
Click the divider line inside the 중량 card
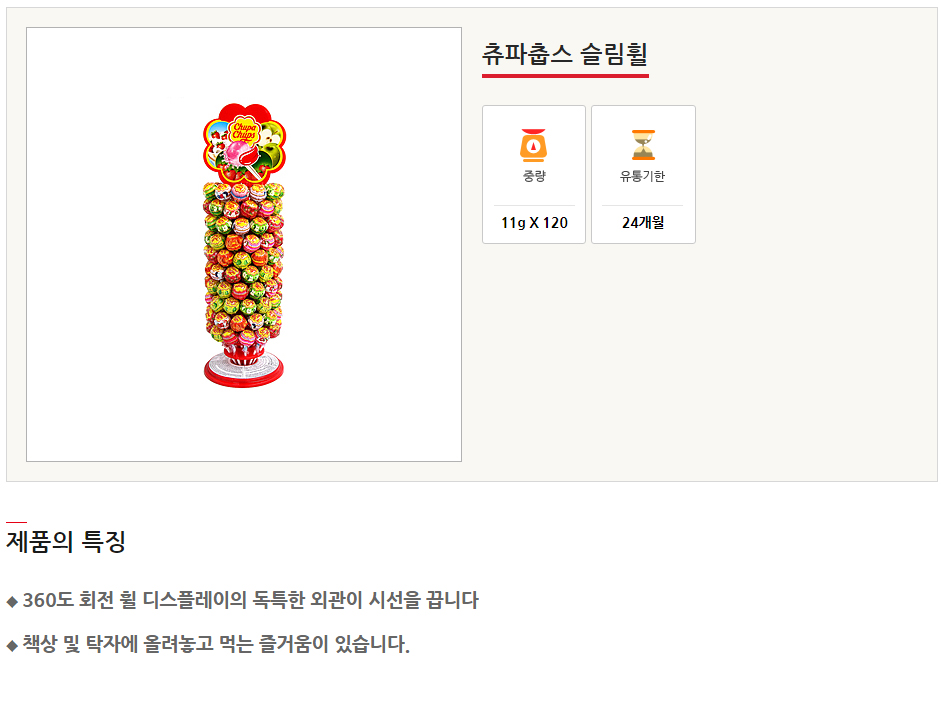point(534,205)
